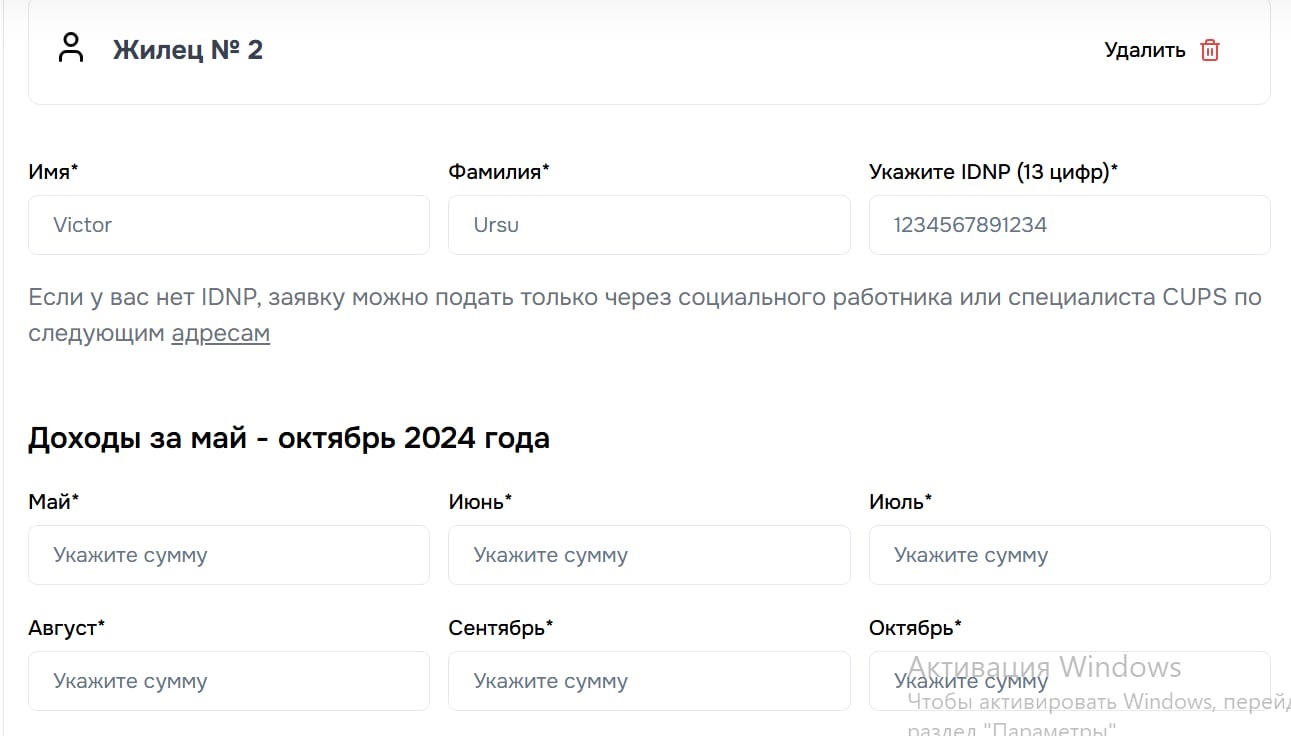Activate the Август income amount field
The width and height of the screenshot is (1291, 736).
229,681
